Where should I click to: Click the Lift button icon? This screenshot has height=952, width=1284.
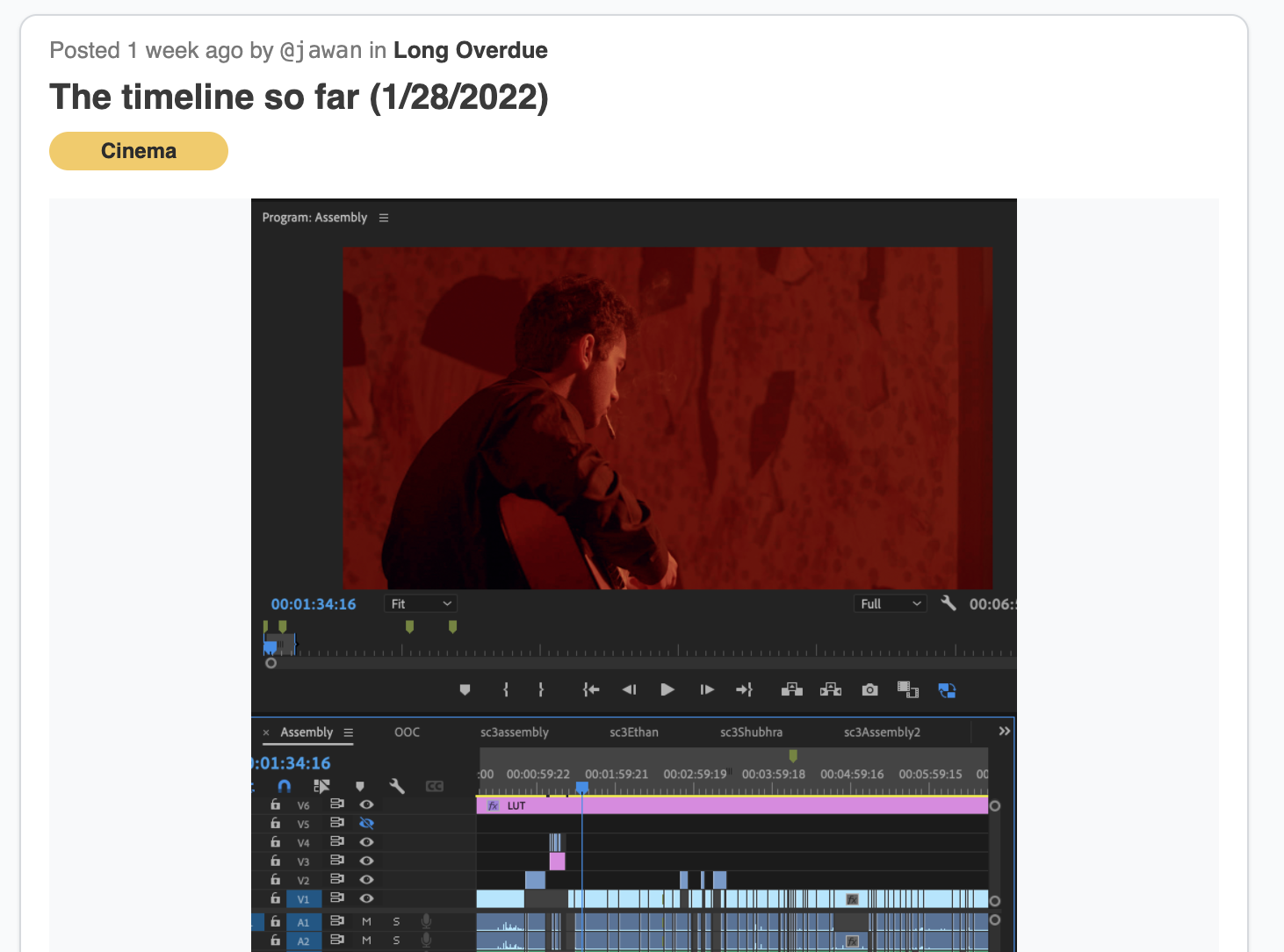tap(791, 690)
